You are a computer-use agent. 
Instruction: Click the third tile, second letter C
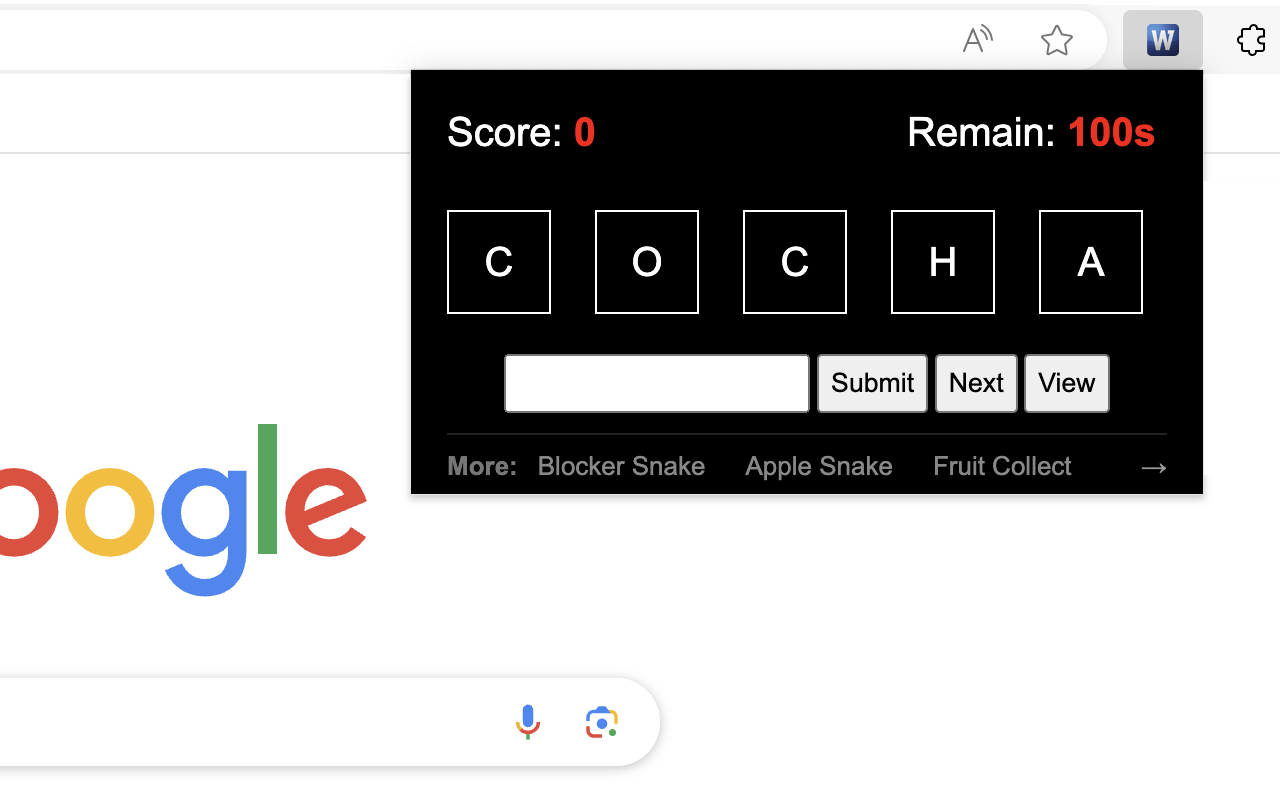(795, 262)
